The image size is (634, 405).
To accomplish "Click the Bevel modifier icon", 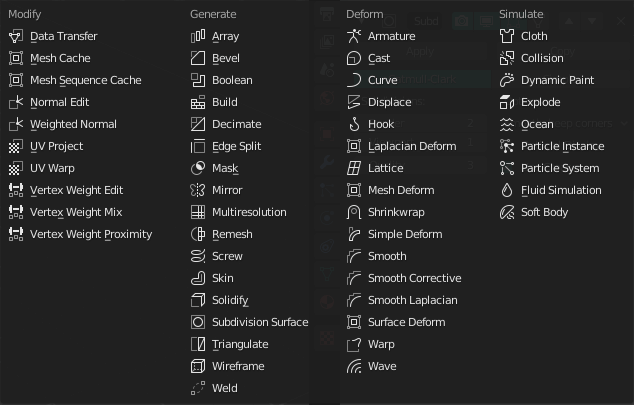I will (x=198, y=58).
